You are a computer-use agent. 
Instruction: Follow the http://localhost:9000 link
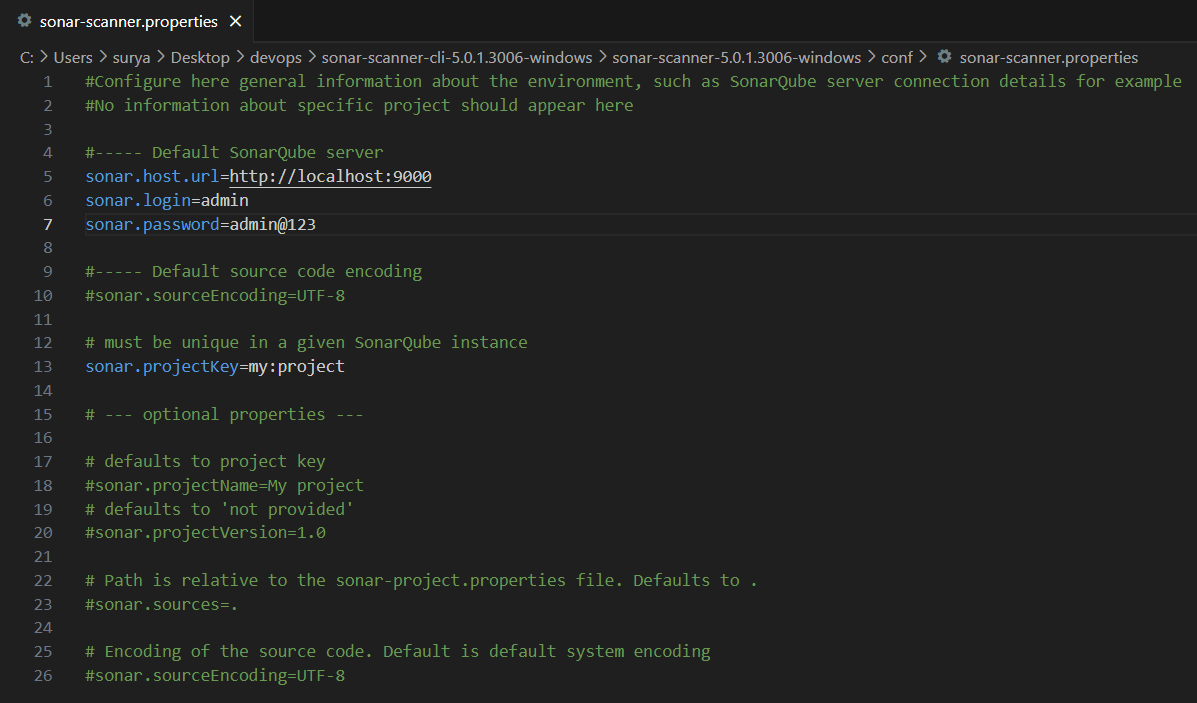(x=330, y=176)
